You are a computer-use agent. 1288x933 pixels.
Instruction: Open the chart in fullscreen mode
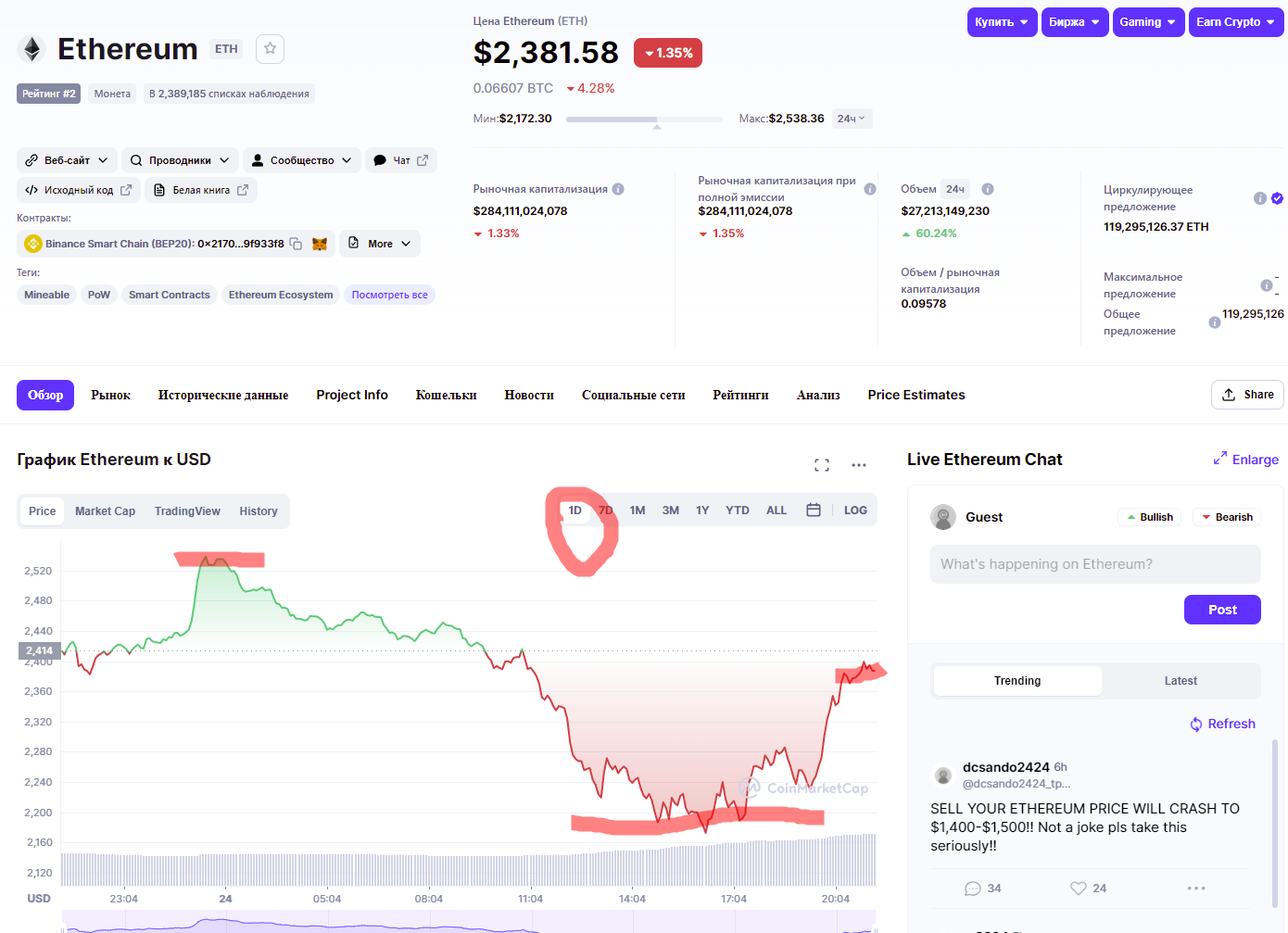(x=822, y=465)
